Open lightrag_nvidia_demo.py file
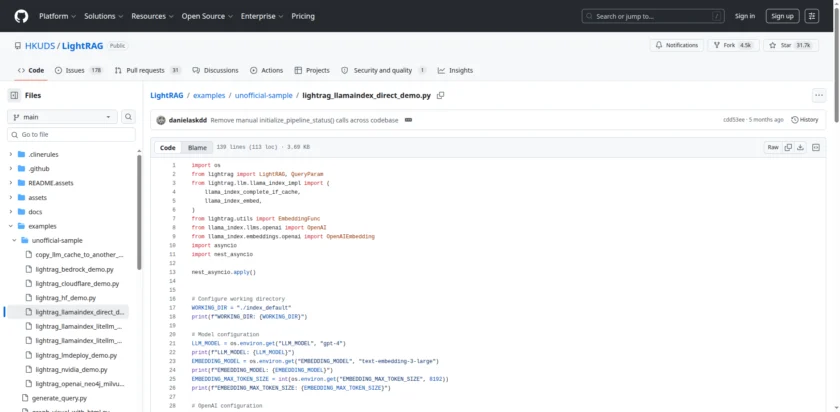Image resolution: width=840 pixels, height=412 pixels. coord(71,370)
